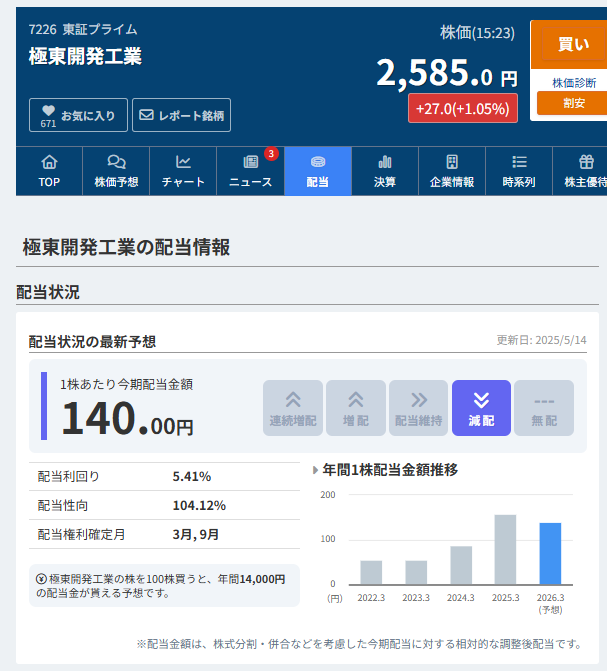Click the coin icon above 配当
607x671 pixels.
click(x=318, y=162)
